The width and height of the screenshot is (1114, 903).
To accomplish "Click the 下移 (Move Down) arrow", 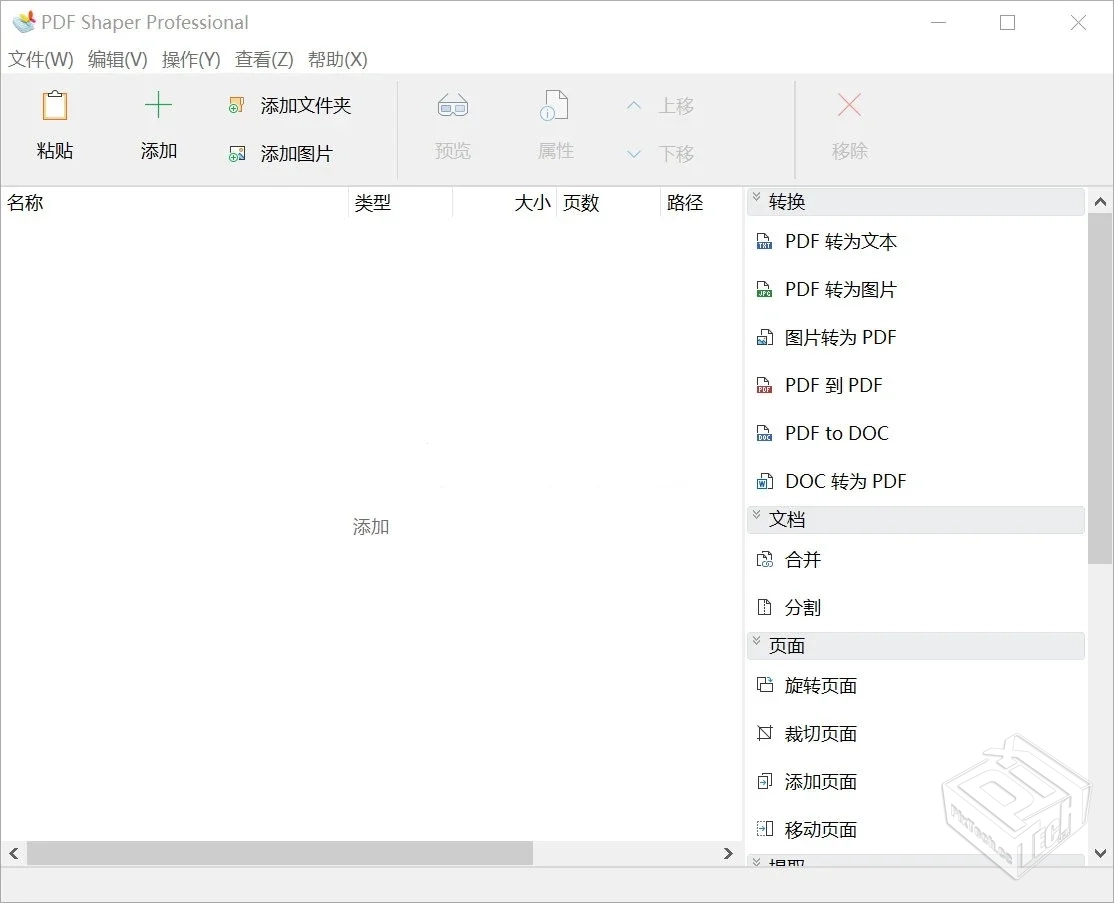I will point(634,153).
